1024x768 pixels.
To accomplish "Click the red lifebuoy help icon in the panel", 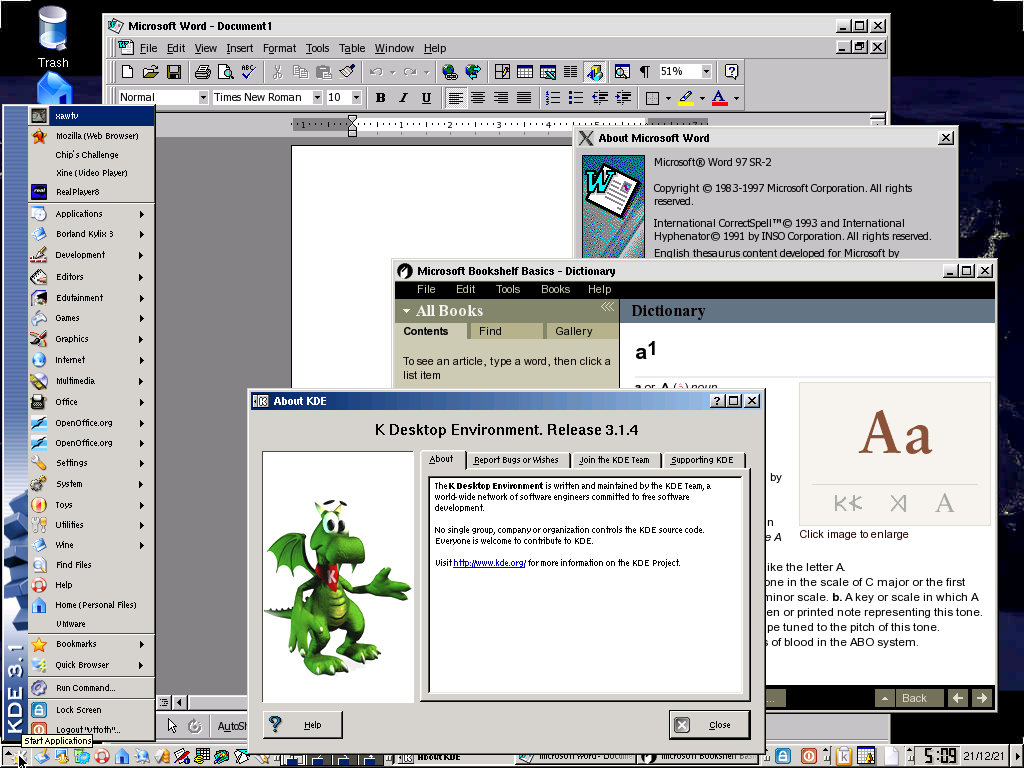I will tap(101, 757).
